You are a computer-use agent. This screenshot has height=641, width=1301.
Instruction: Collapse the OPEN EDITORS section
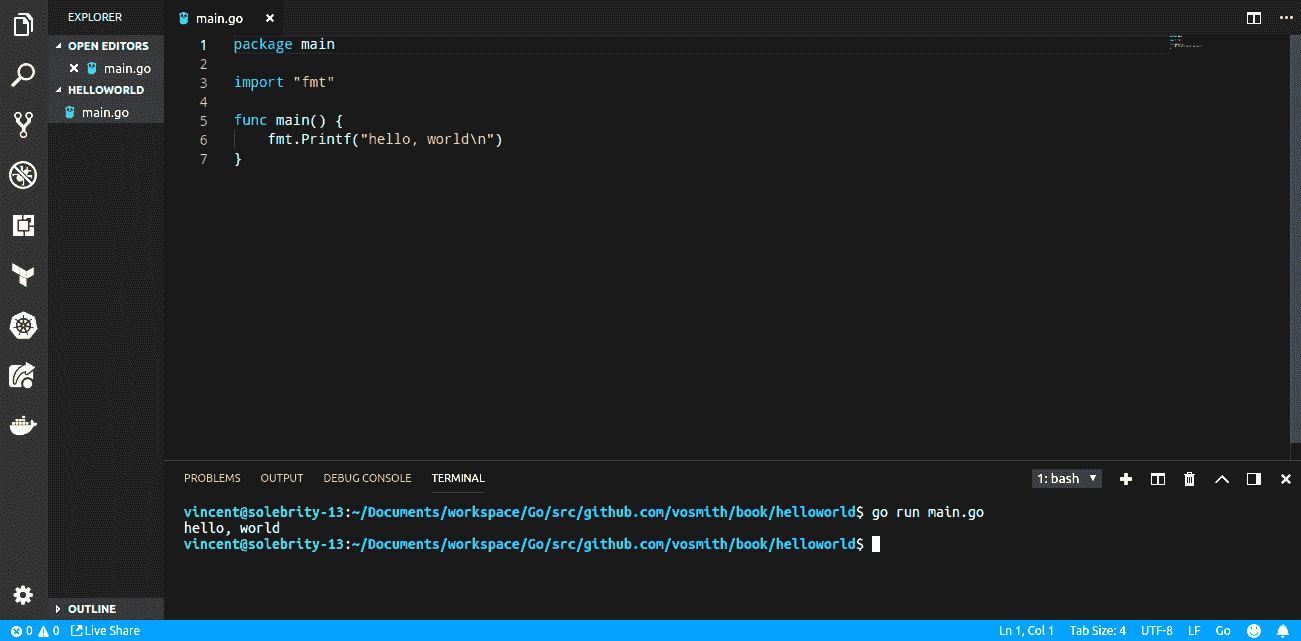[x=107, y=46]
